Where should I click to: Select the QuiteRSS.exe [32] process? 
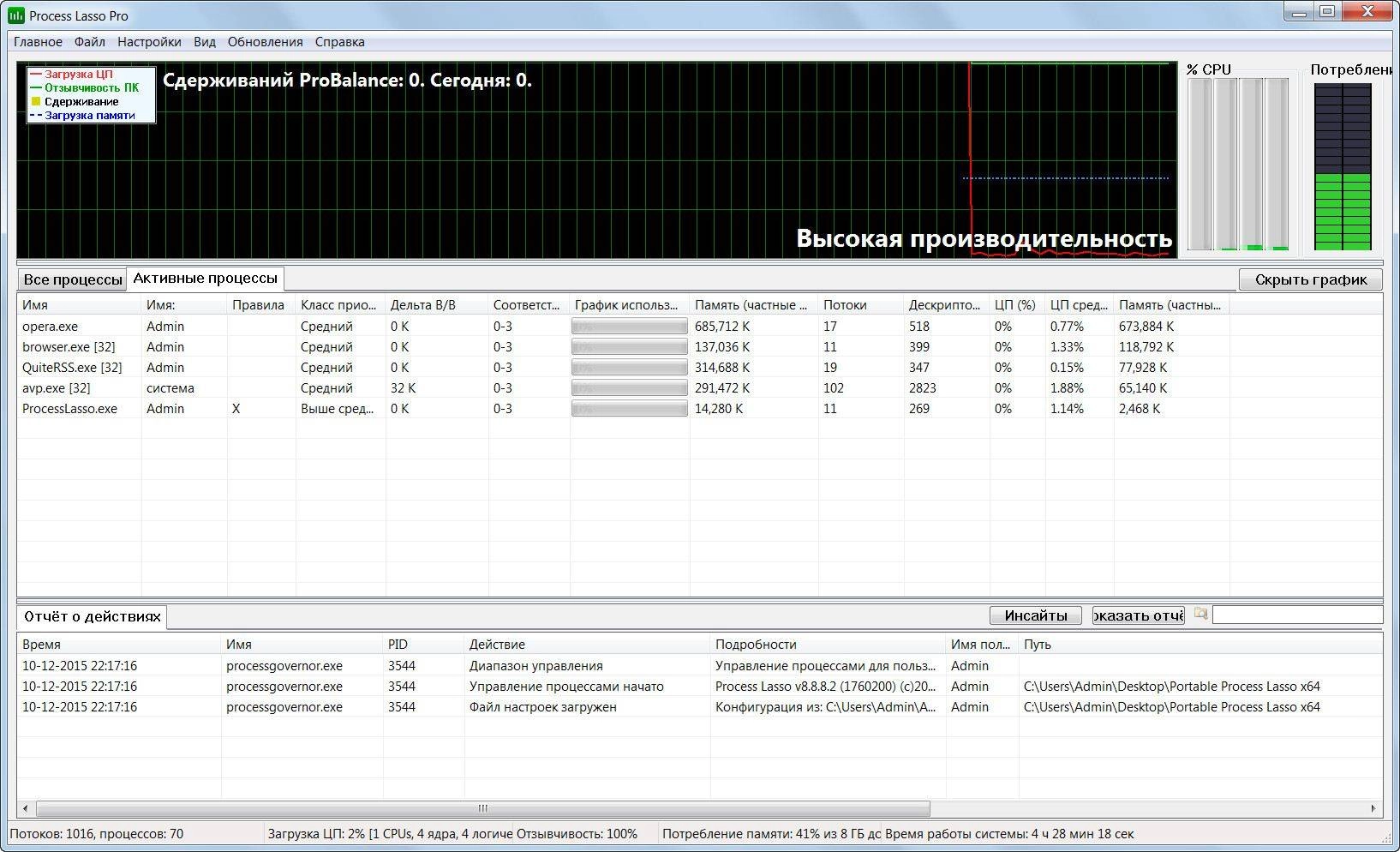[x=624, y=367]
